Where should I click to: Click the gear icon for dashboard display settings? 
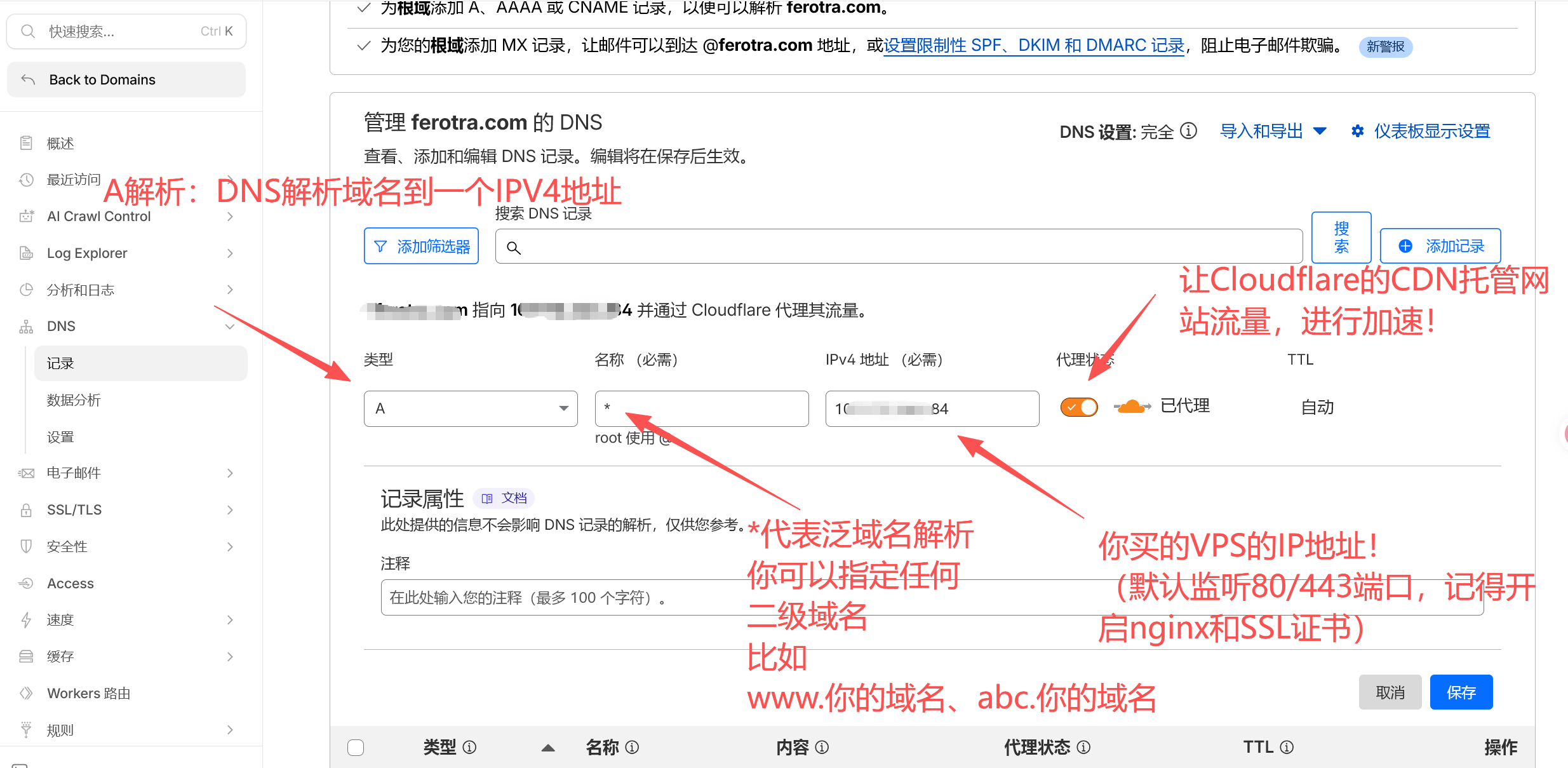[x=1358, y=131]
